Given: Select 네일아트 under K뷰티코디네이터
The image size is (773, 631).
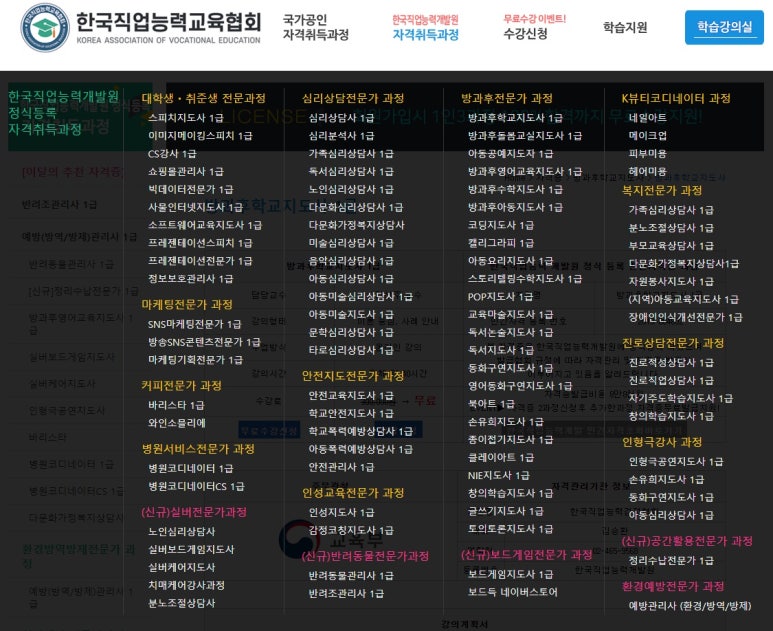Looking at the screenshot, I should click(647, 118).
